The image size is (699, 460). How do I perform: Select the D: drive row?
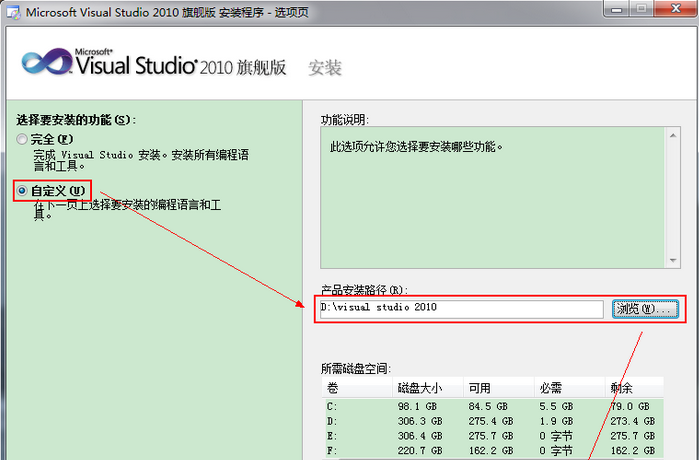click(493, 421)
